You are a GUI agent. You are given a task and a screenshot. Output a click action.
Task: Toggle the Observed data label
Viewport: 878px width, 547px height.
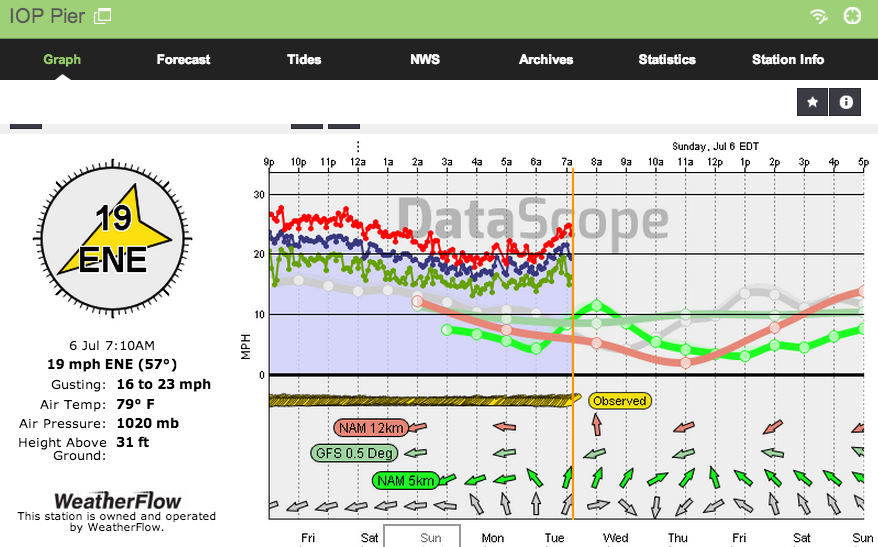[620, 401]
